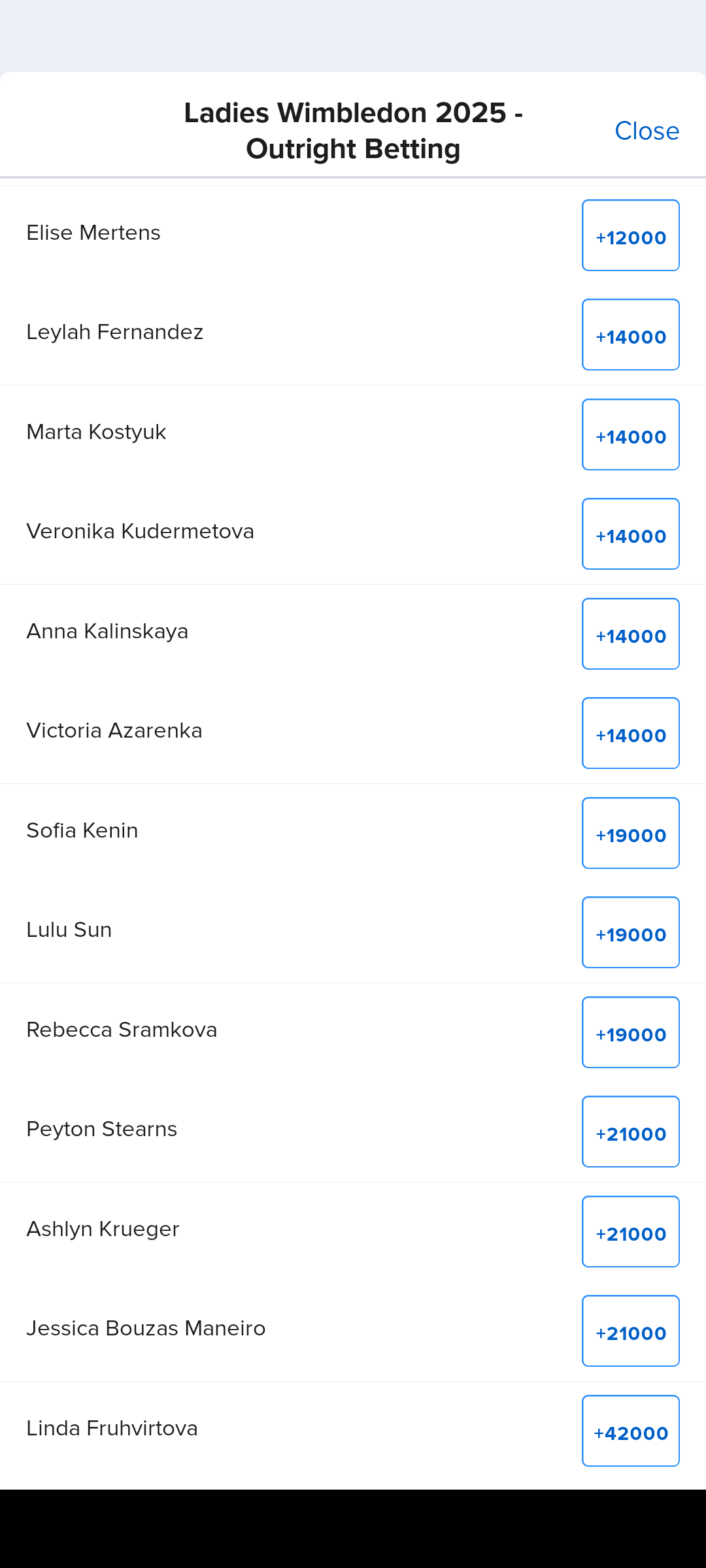Tap Marta Kostyuk's +14000 odds button
Image resolution: width=706 pixels, height=1568 pixels.
630,435
